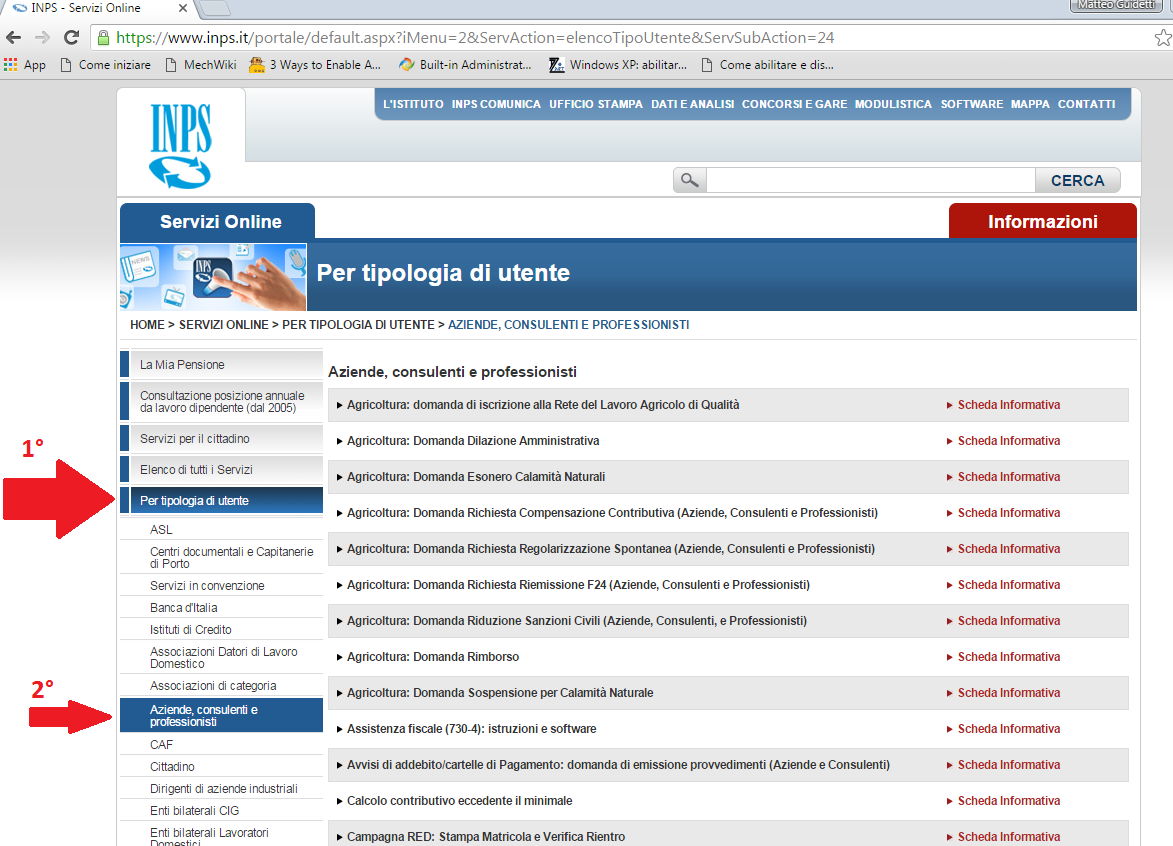Click the INPS logo
This screenshot has height=846, width=1173.
coord(181,143)
